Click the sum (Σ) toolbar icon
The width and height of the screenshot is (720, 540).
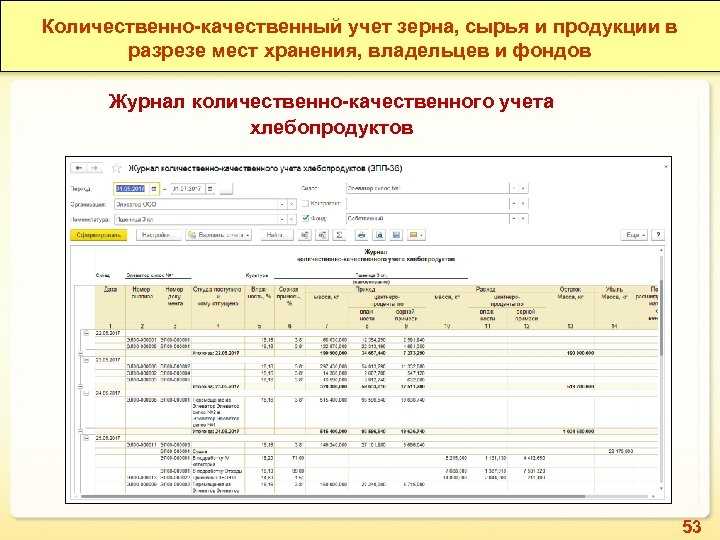tap(339, 235)
